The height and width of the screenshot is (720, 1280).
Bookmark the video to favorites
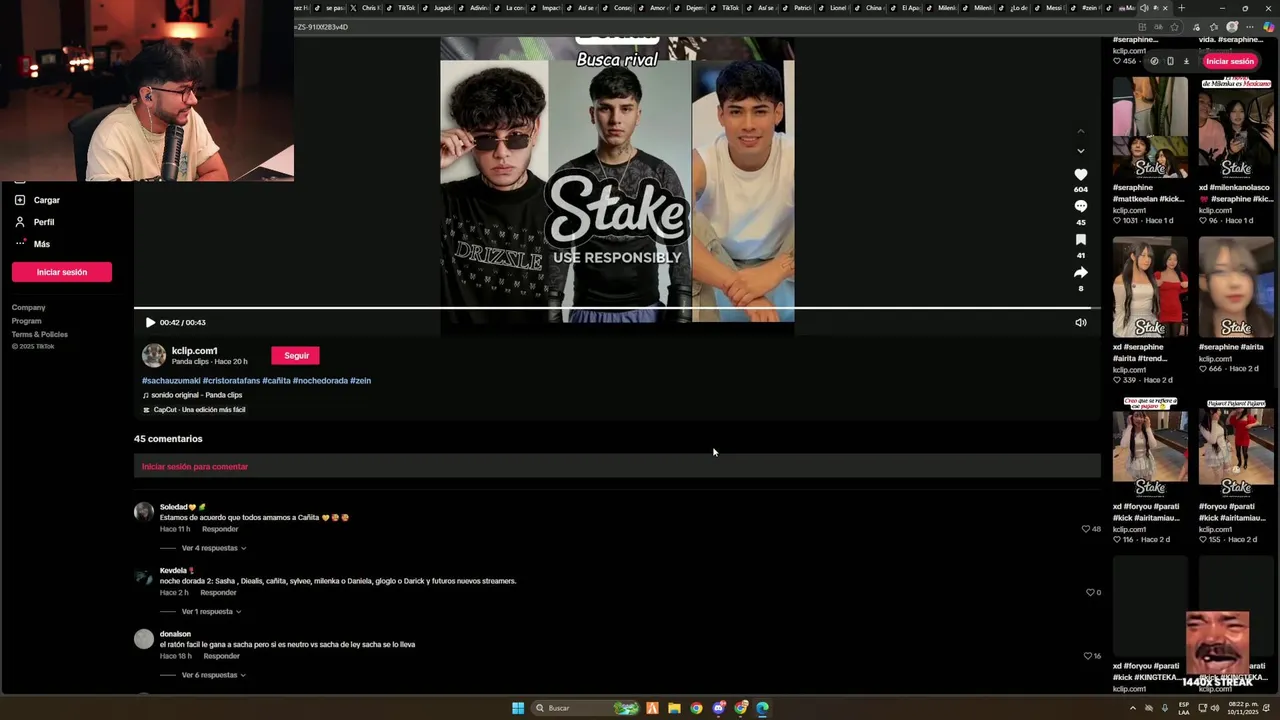click(x=1081, y=240)
